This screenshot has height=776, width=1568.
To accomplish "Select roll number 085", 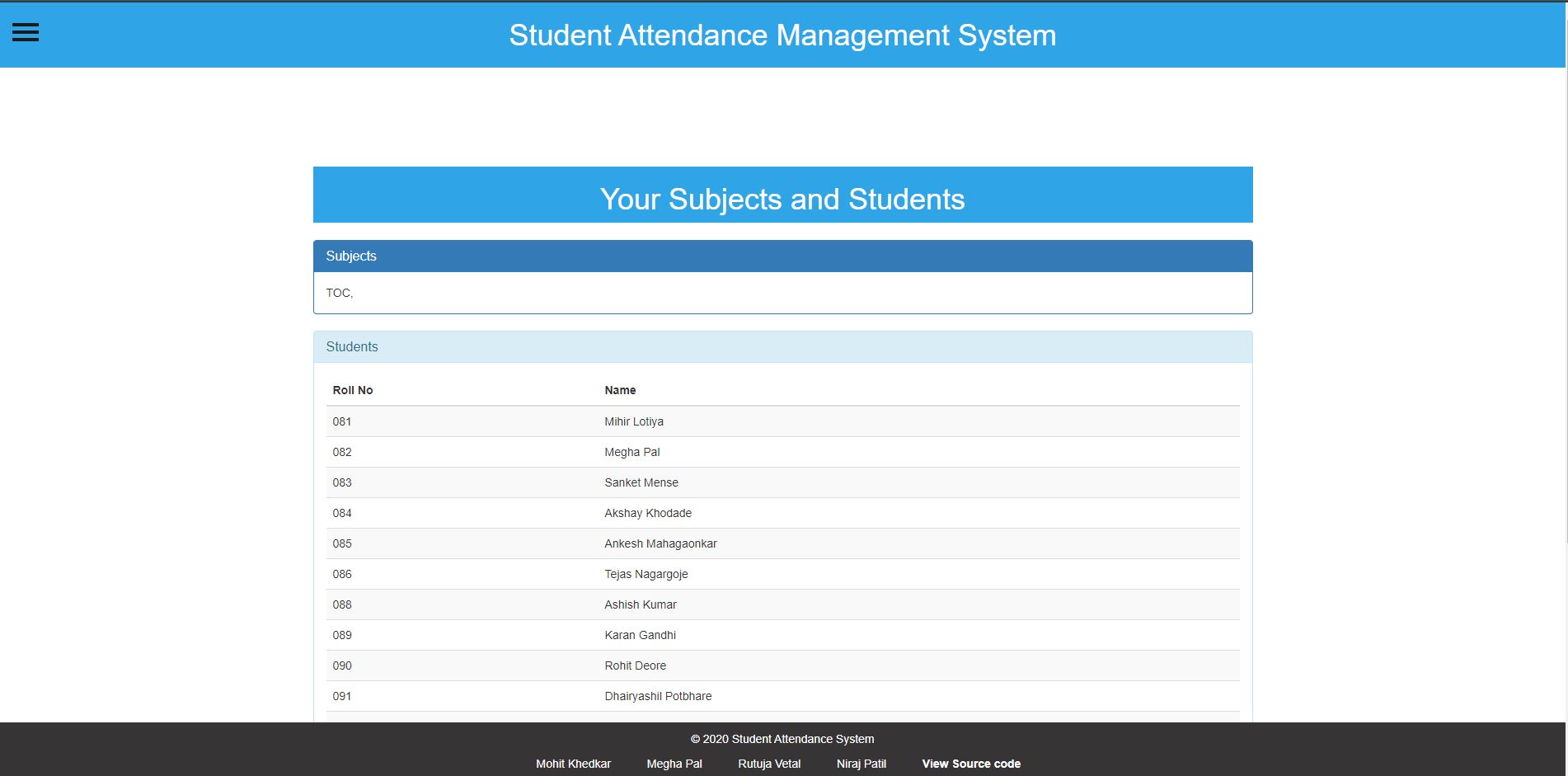I will 342,543.
